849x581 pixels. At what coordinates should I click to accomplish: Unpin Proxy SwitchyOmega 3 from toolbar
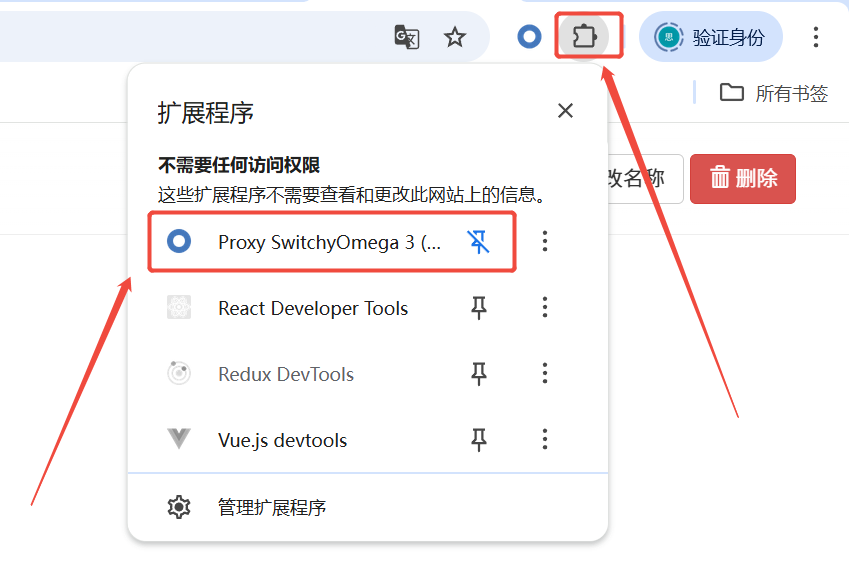pos(479,241)
